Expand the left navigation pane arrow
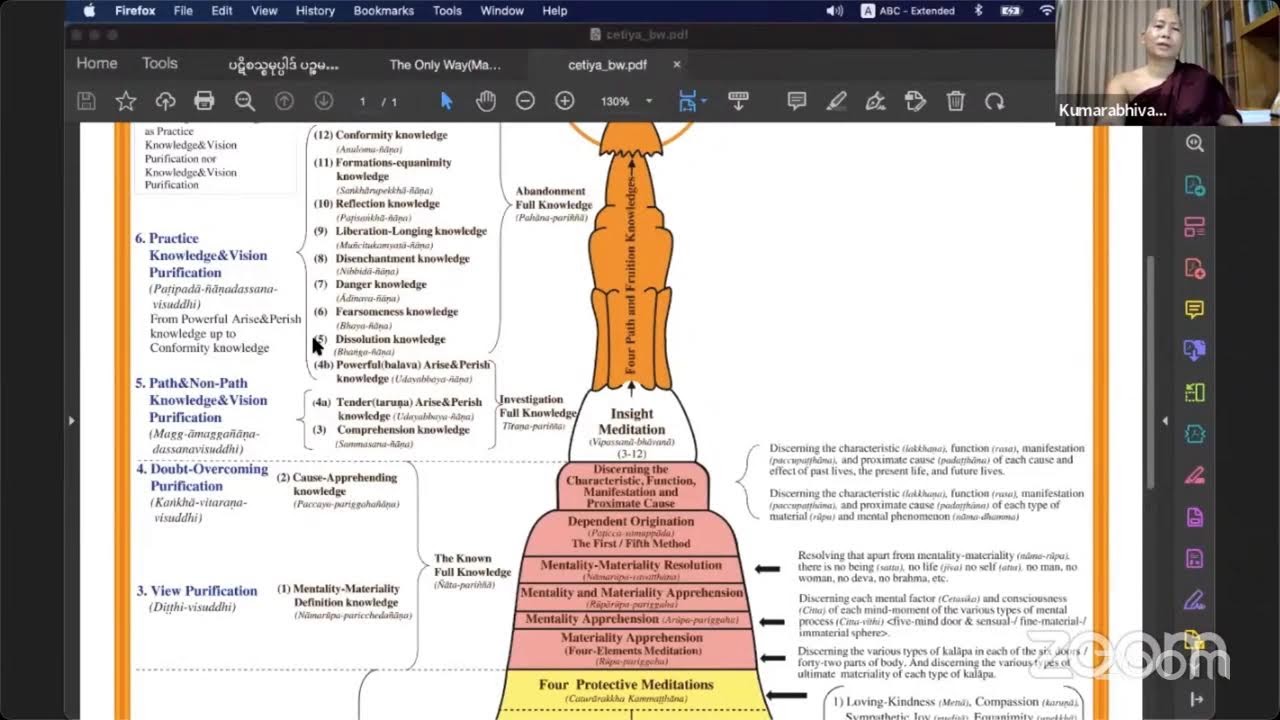Screen dimensions: 1280x720 coord(71,421)
